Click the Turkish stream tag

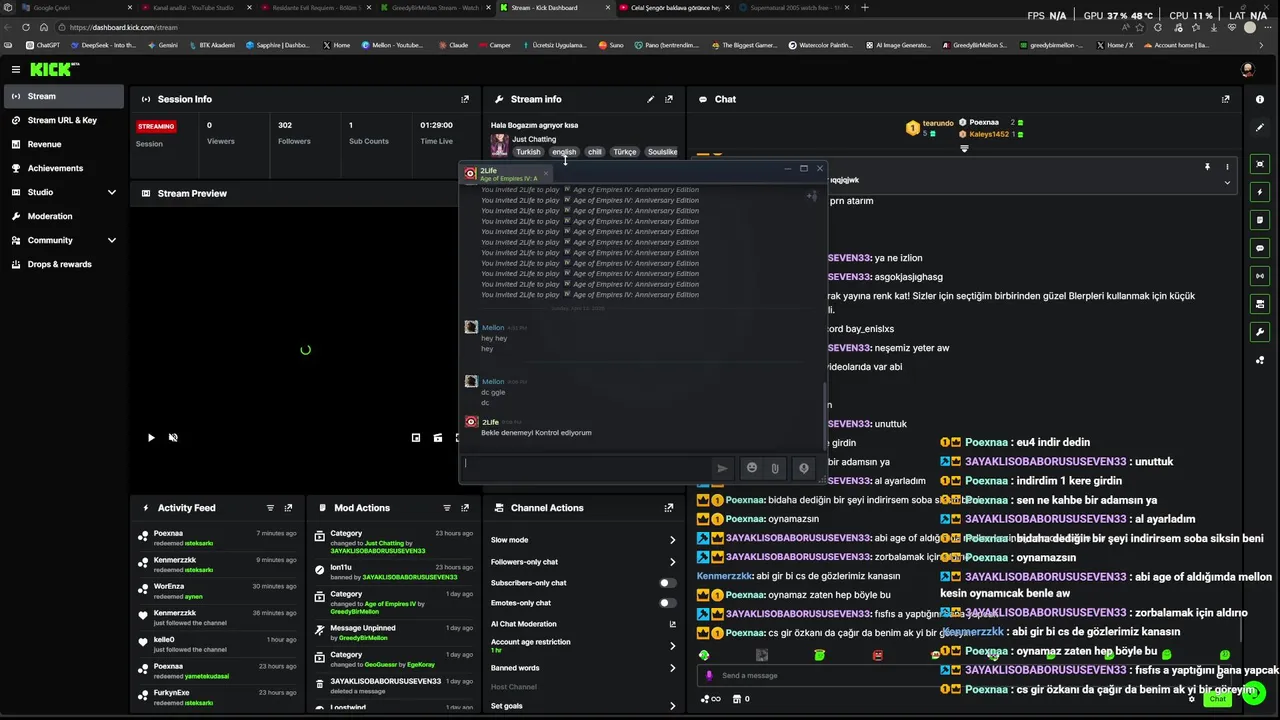pos(528,152)
